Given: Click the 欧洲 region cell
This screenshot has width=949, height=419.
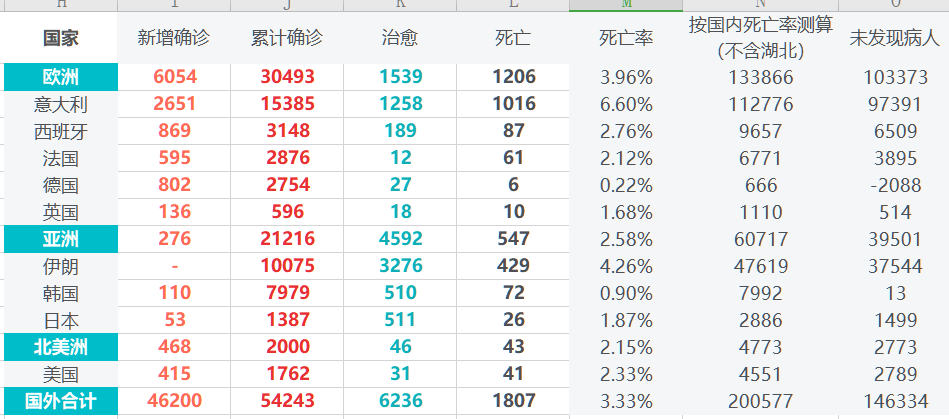Looking at the screenshot, I should (x=61, y=77).
